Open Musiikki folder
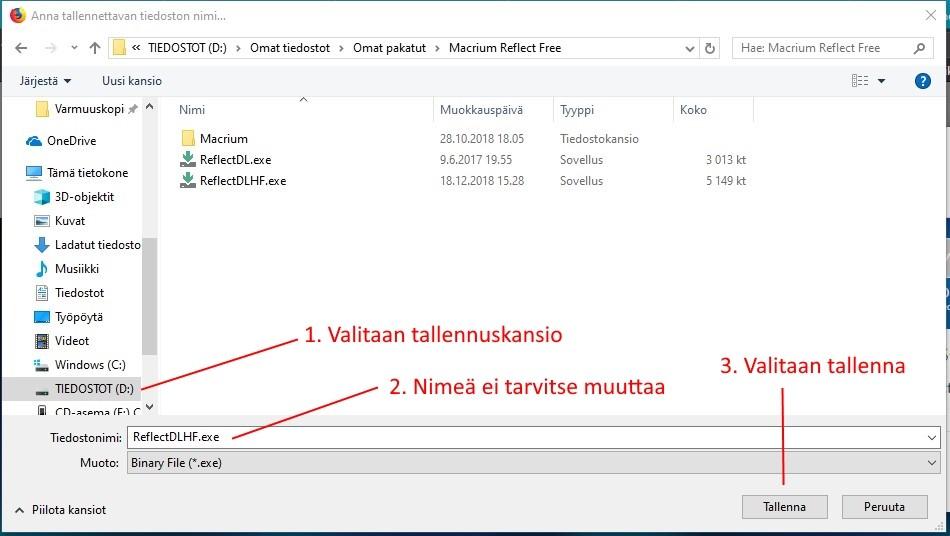The image size is (950, 536). pyautogui.click(x=76, y=269)
